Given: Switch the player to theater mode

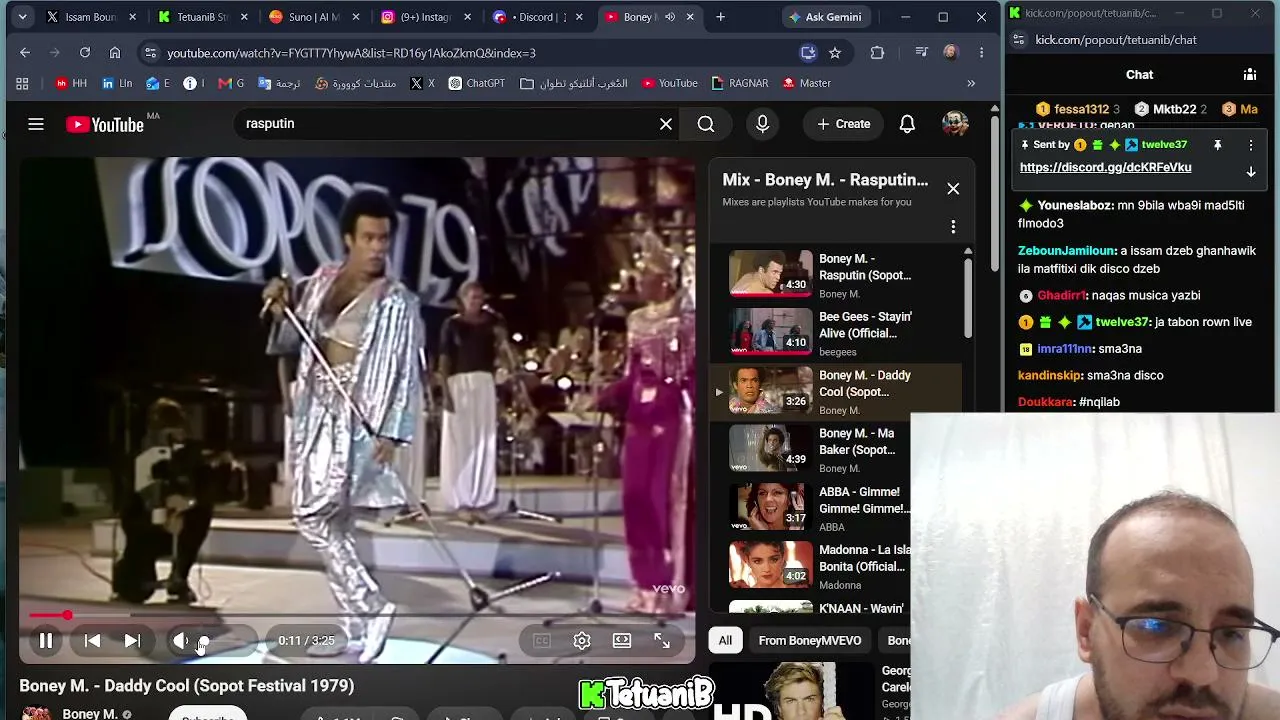Looking at the screenshot, I should tap(622, 641).
